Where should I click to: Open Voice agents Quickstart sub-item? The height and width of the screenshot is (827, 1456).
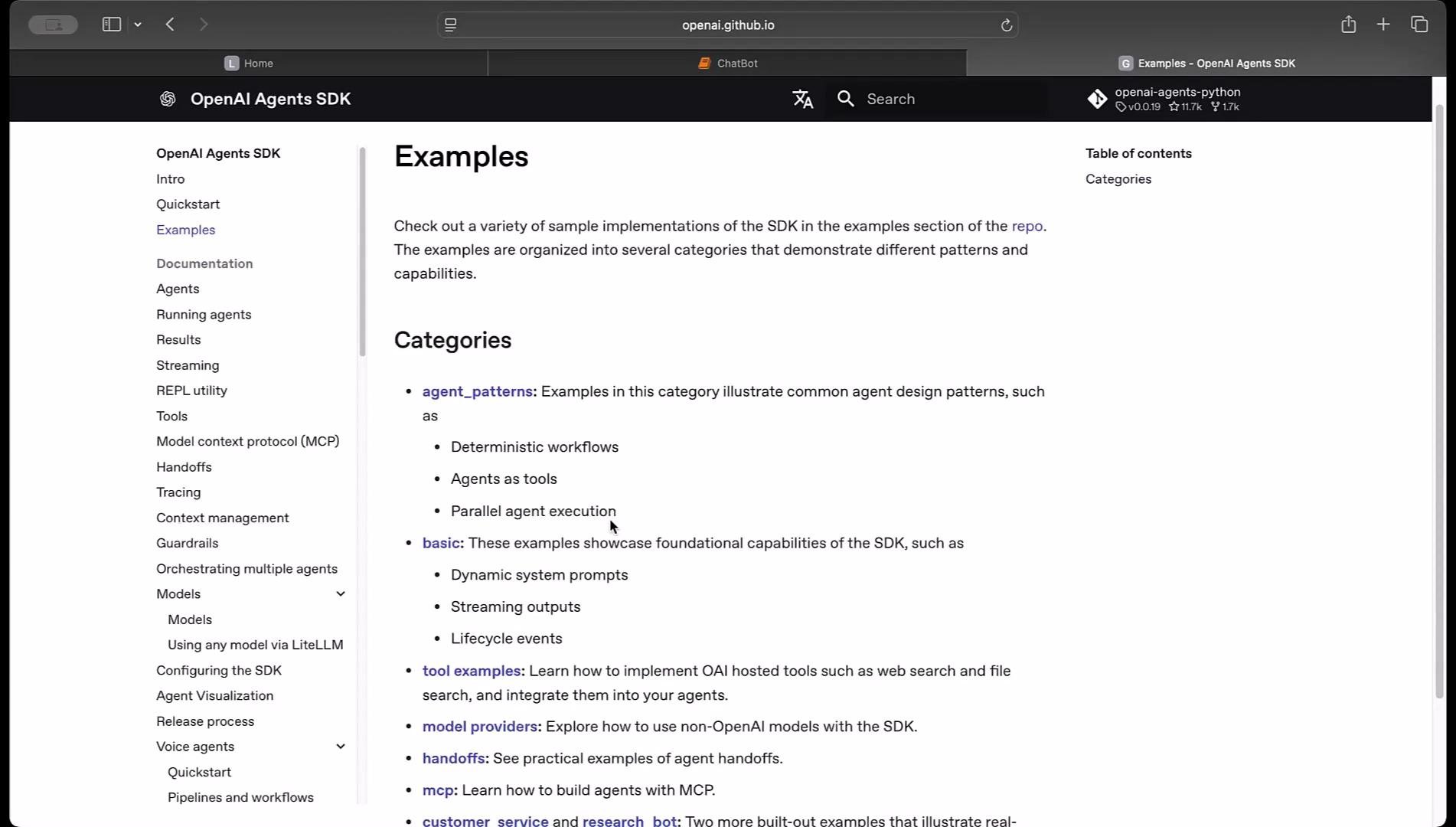point(199,772)
